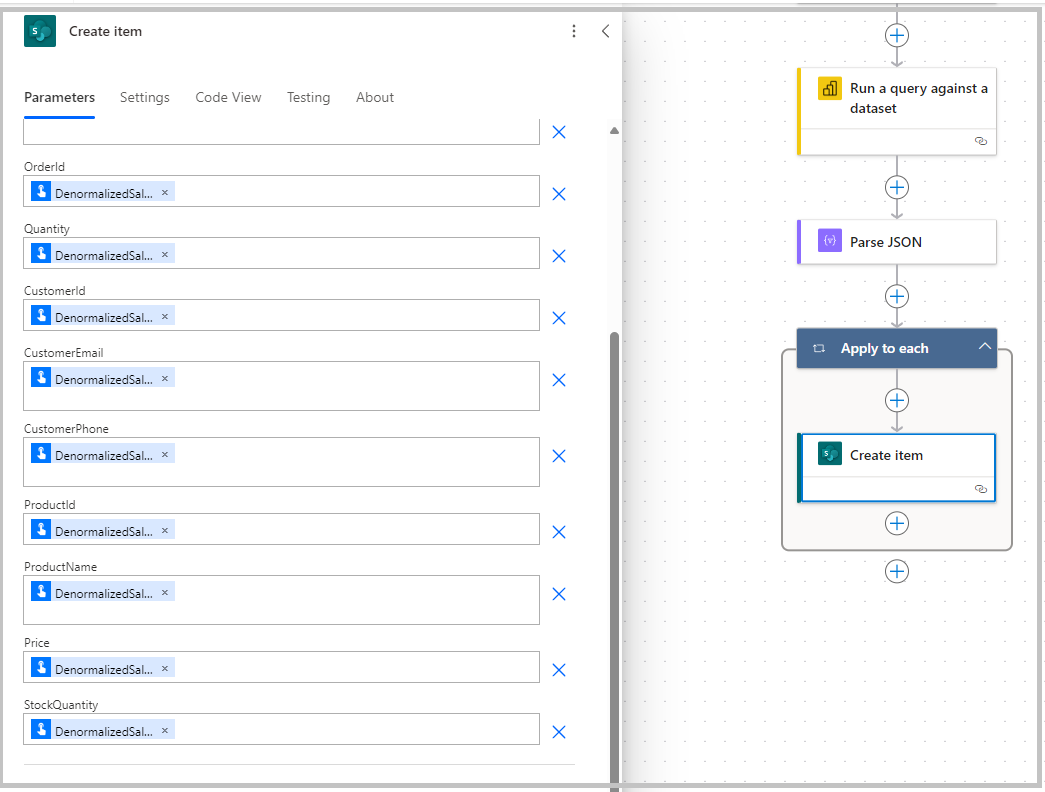
Task: Click the parameters panel vertical scrollbar
Action: click(614, 560)
